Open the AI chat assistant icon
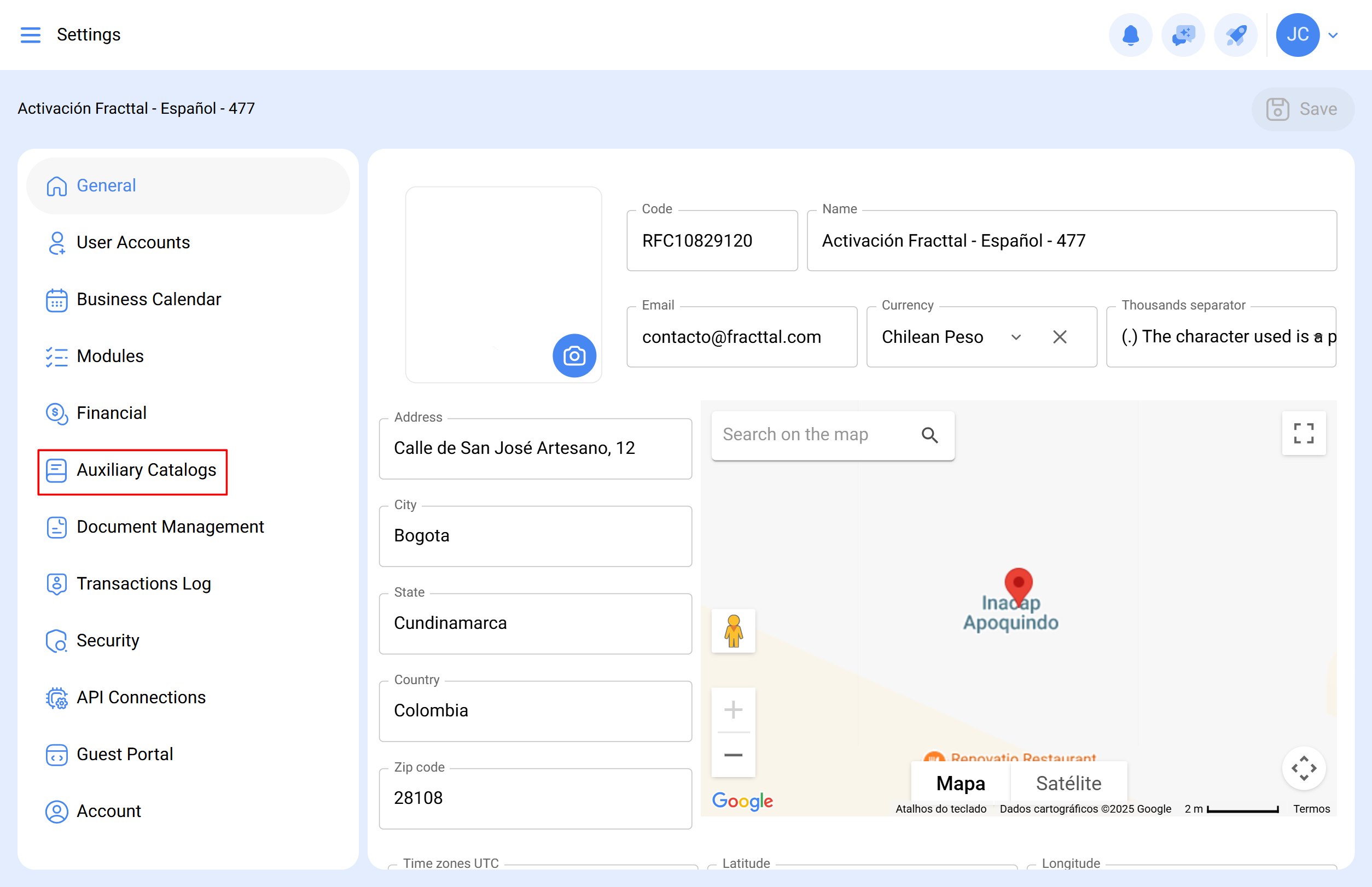This screenshot has width=1372, height=887. pos(1182,34)
